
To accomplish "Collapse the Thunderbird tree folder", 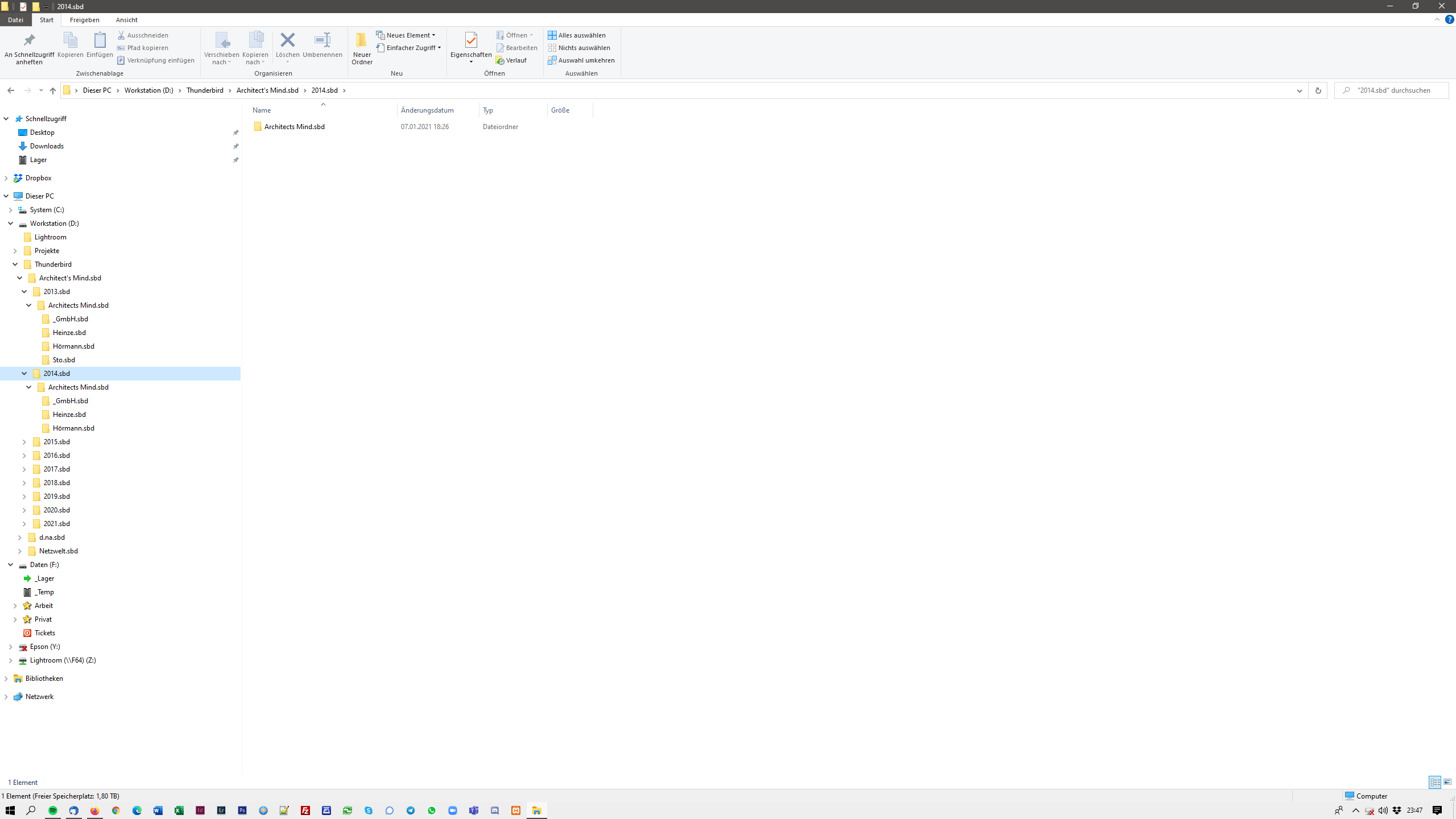I will pyautogui.click(x=15, y=264).
